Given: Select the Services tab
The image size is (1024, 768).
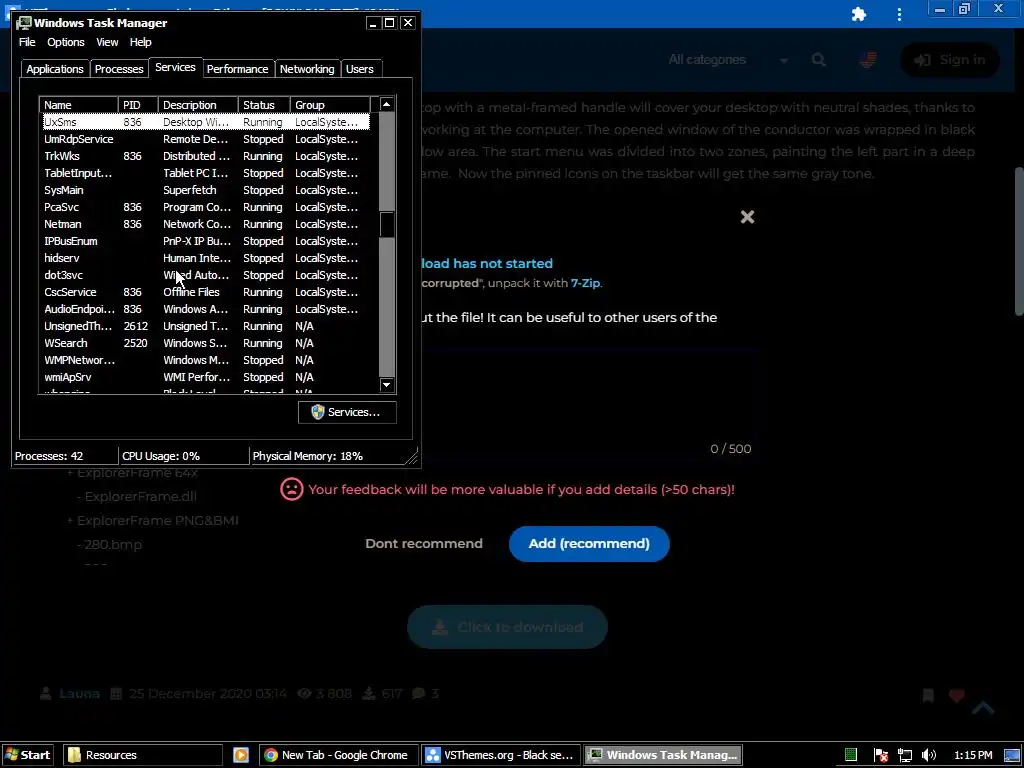Looking at the screenshot, I should point(175,67).
